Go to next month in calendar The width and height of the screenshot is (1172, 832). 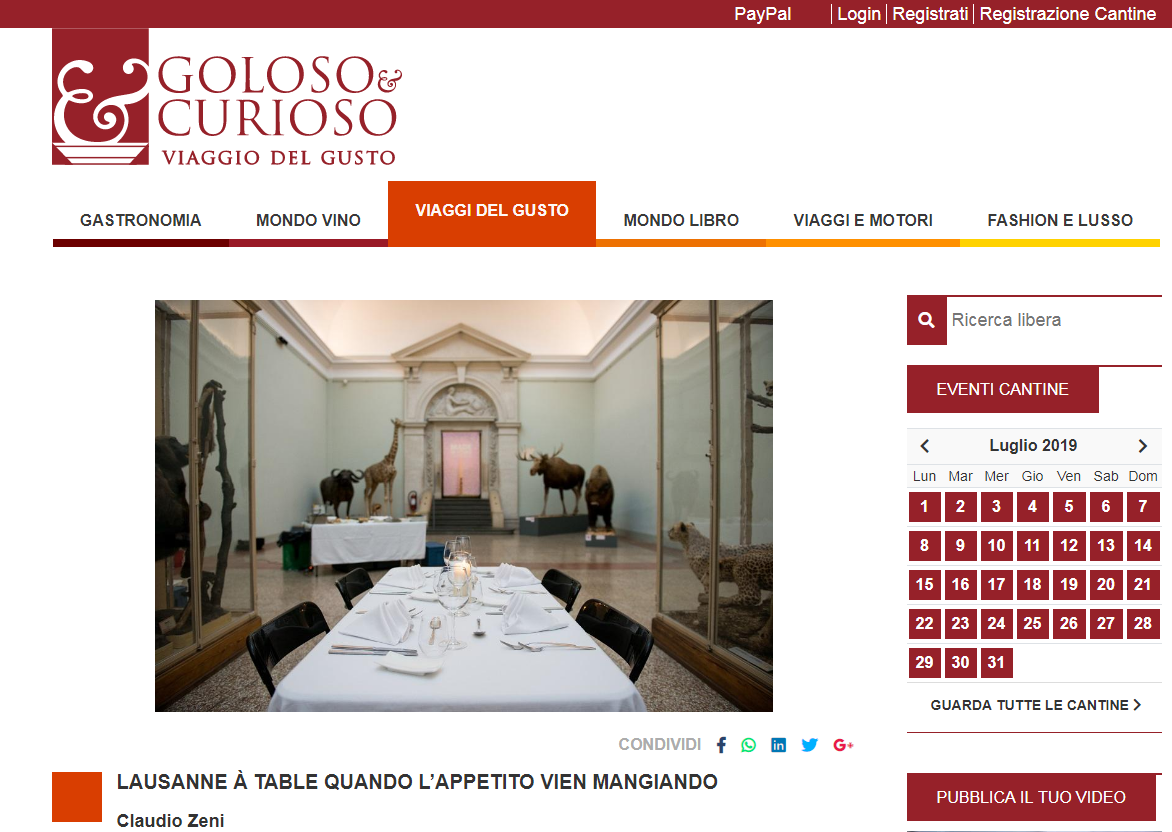pyautogui.click(x=1142, y=446)
